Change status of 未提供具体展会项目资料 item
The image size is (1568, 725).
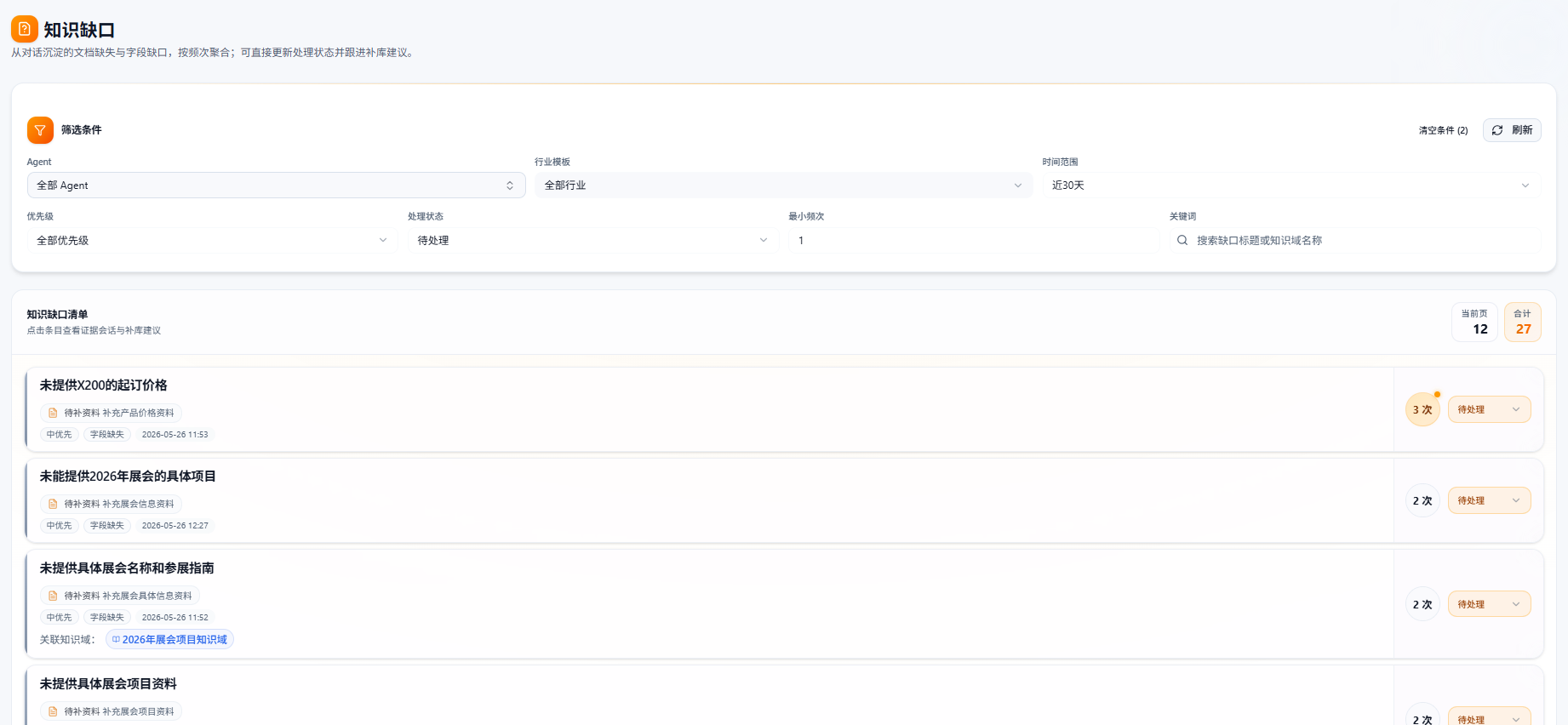coord(1489,717)
